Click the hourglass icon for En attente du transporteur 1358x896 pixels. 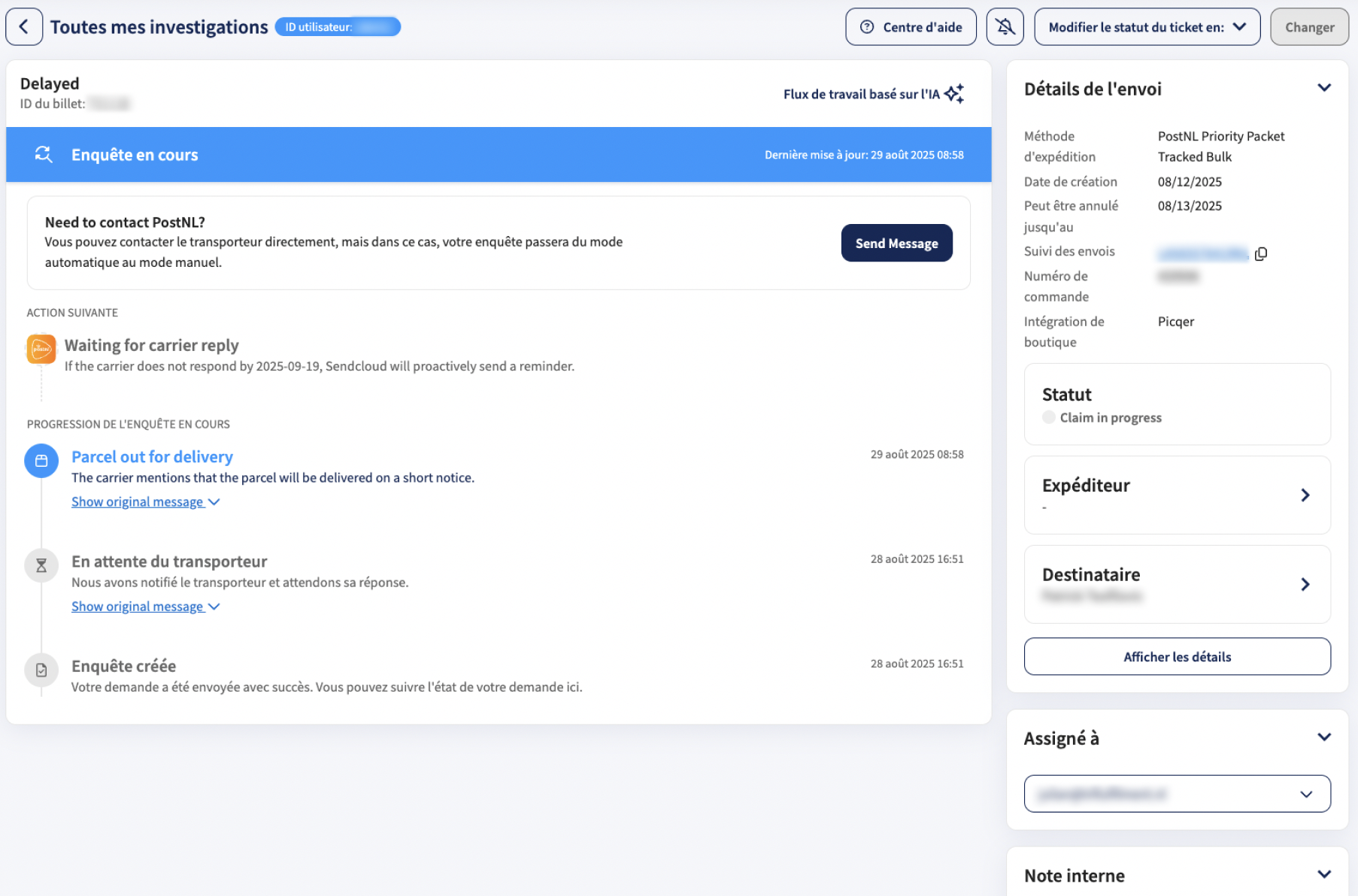41,565
